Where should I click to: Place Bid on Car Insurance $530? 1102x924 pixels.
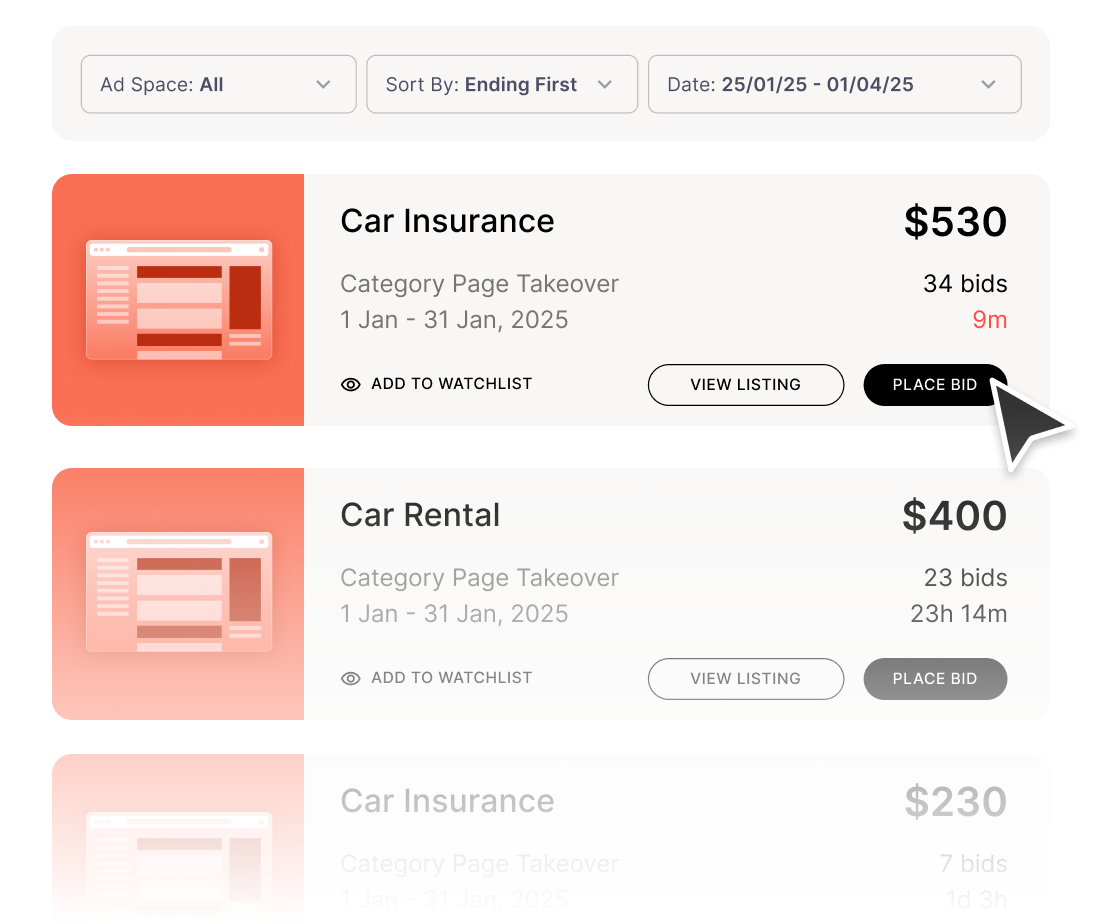934,385
